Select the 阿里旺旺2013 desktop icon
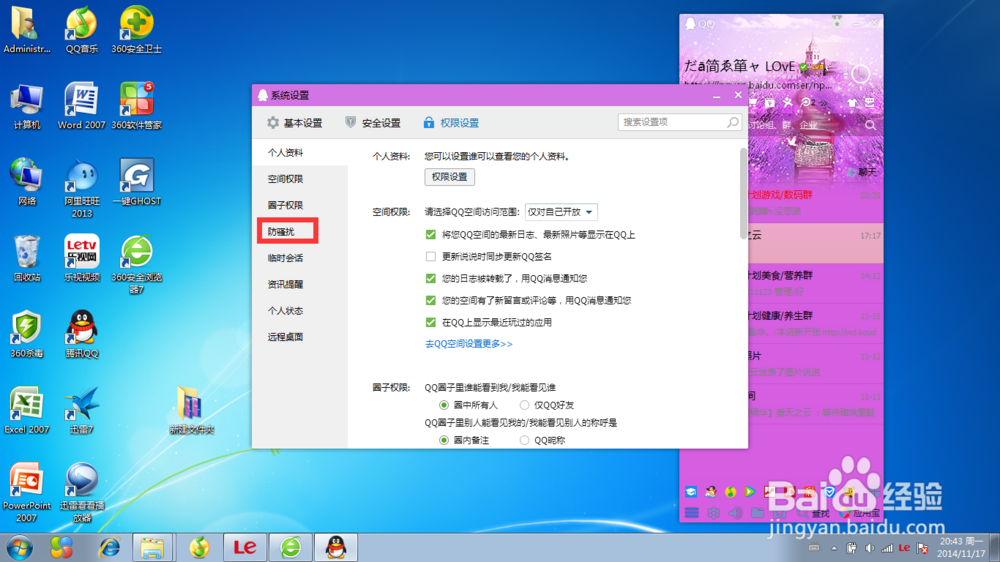Image resolution: width=1000 pixels, height=562 pixels. point(82,188)
